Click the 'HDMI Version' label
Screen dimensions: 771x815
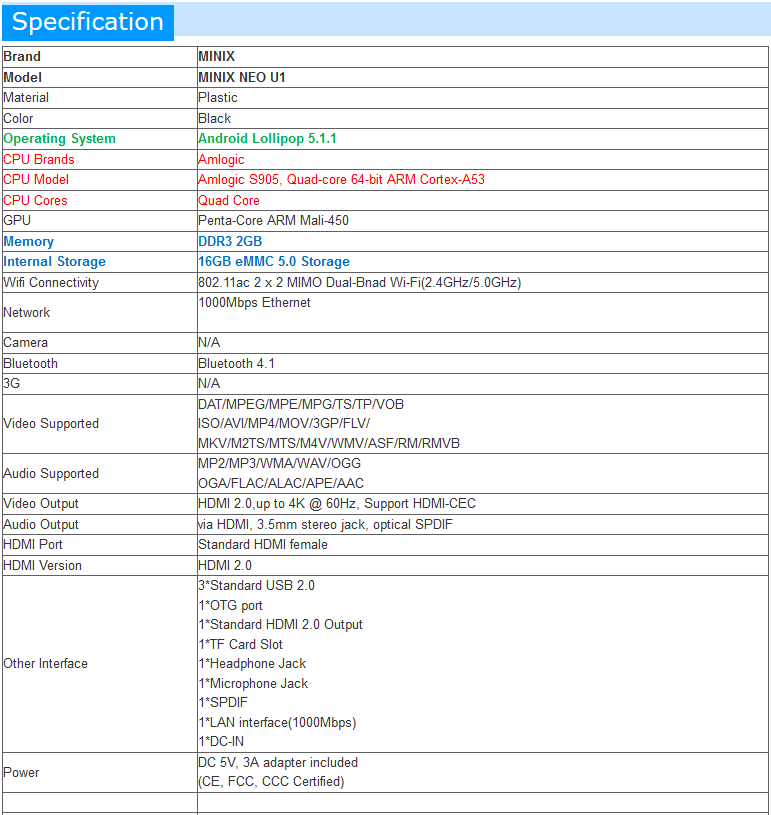(x=42, y=566)
